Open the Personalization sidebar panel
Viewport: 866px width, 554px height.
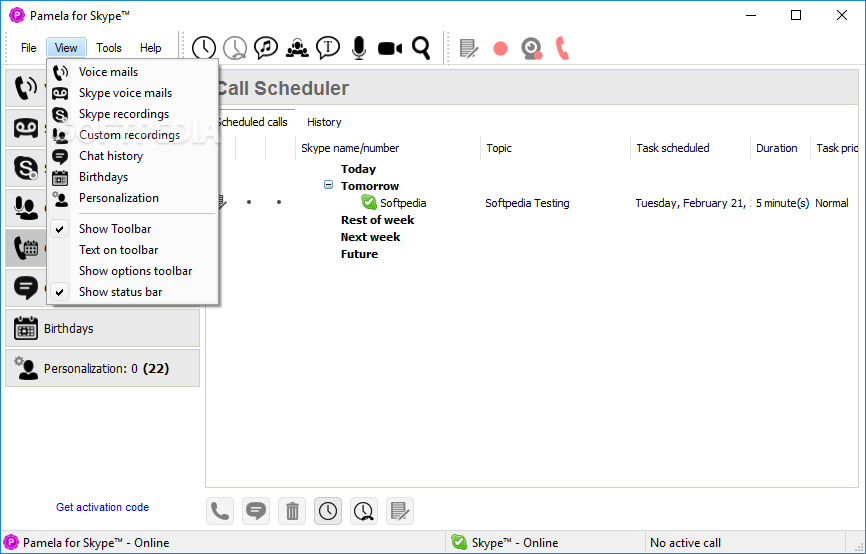[103, 368]
